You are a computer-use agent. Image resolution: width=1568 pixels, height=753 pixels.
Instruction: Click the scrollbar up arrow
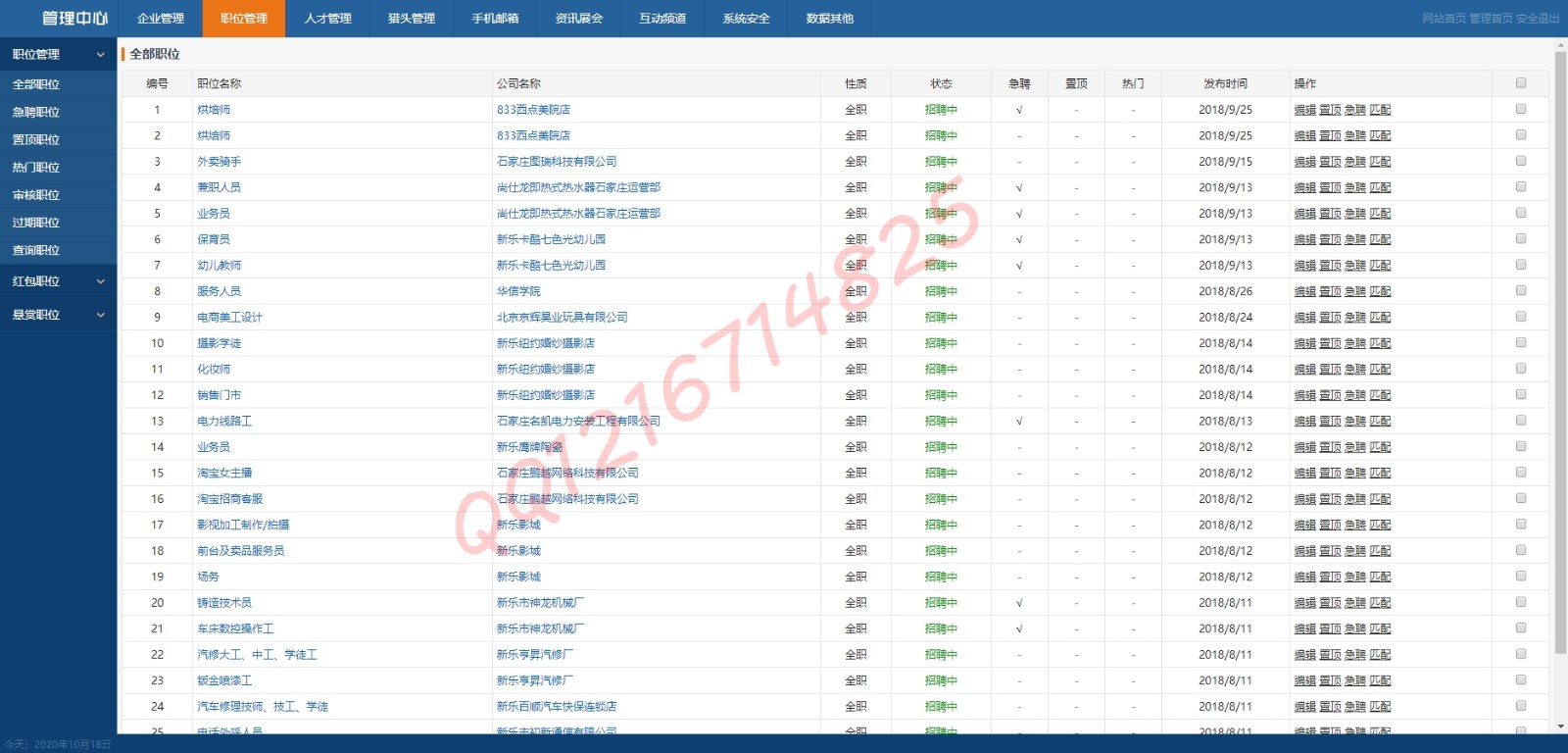click(x=1560, y=45)
